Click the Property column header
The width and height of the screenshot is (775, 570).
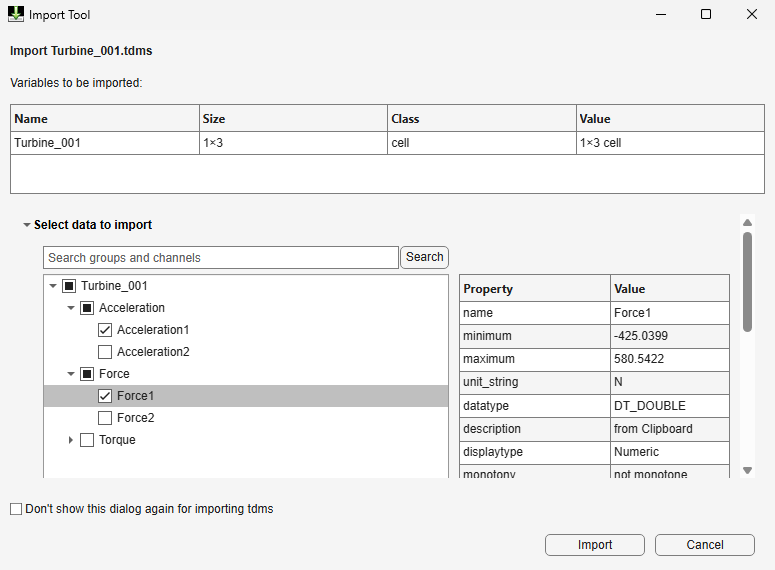click(x=535, y=289)
